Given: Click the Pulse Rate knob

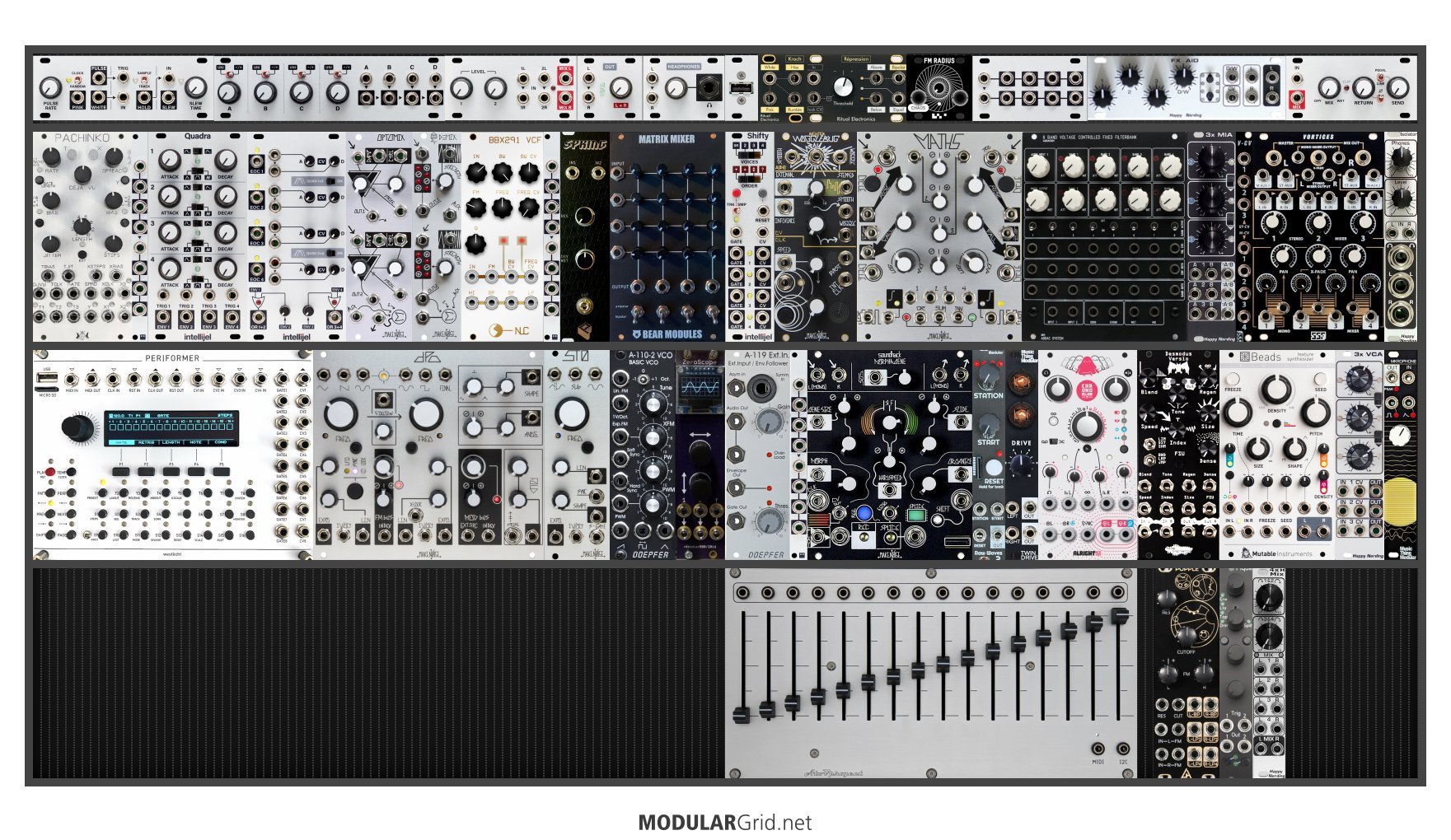Looking at the screenshot, I should [x=50, y=86].
